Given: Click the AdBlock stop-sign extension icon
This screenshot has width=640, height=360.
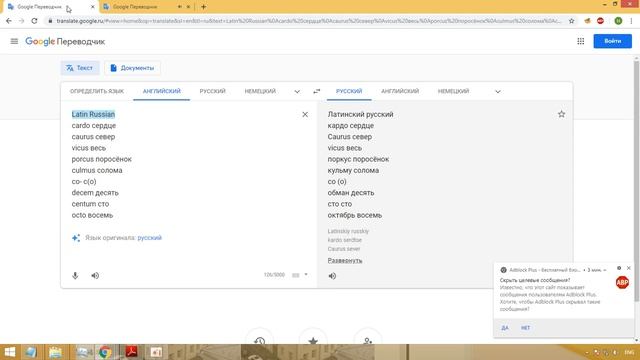Looking at the screenshot, I should coord(600,21).
